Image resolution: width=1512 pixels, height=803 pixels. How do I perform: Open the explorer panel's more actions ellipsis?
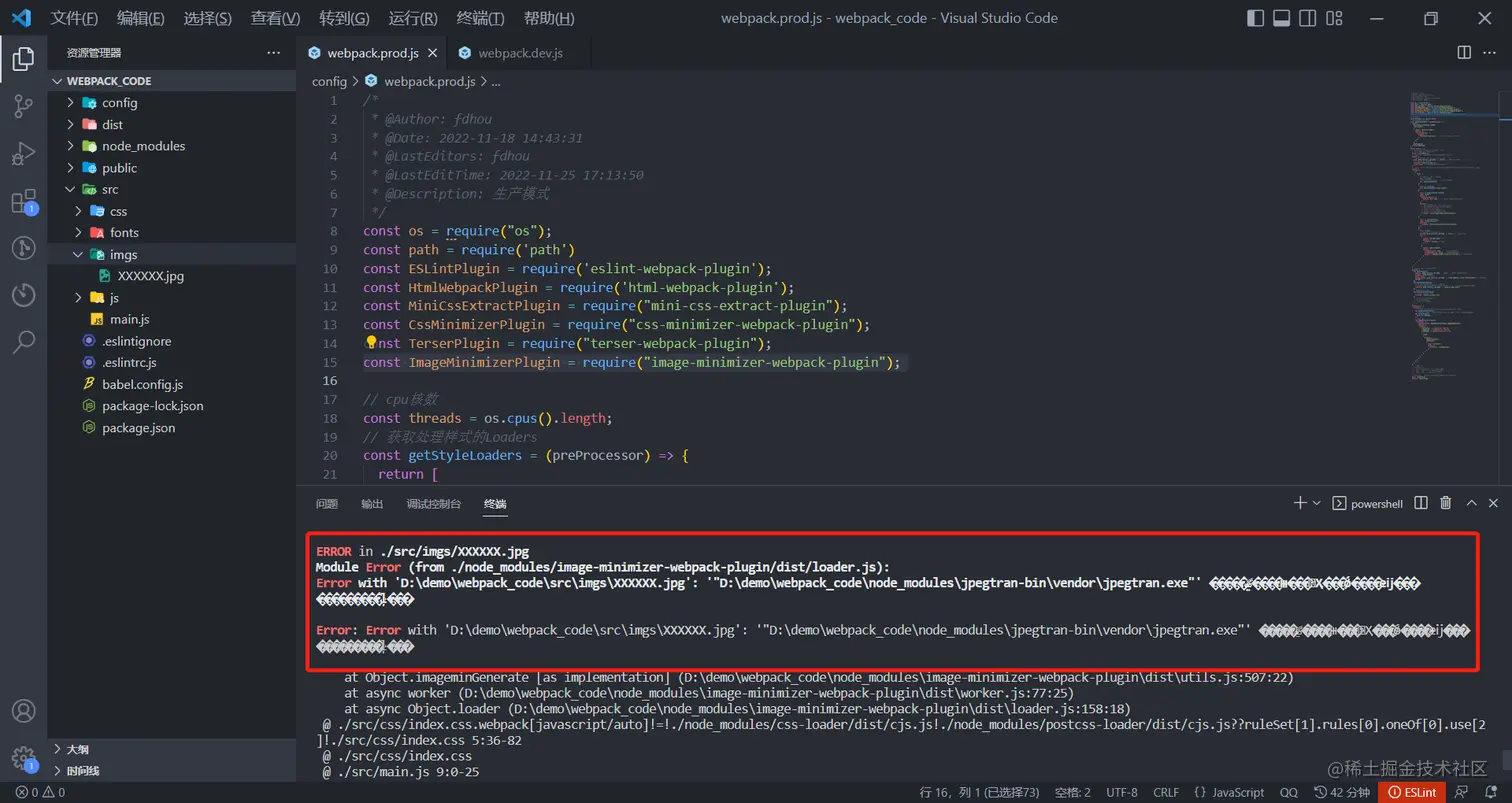click(273, 53)
